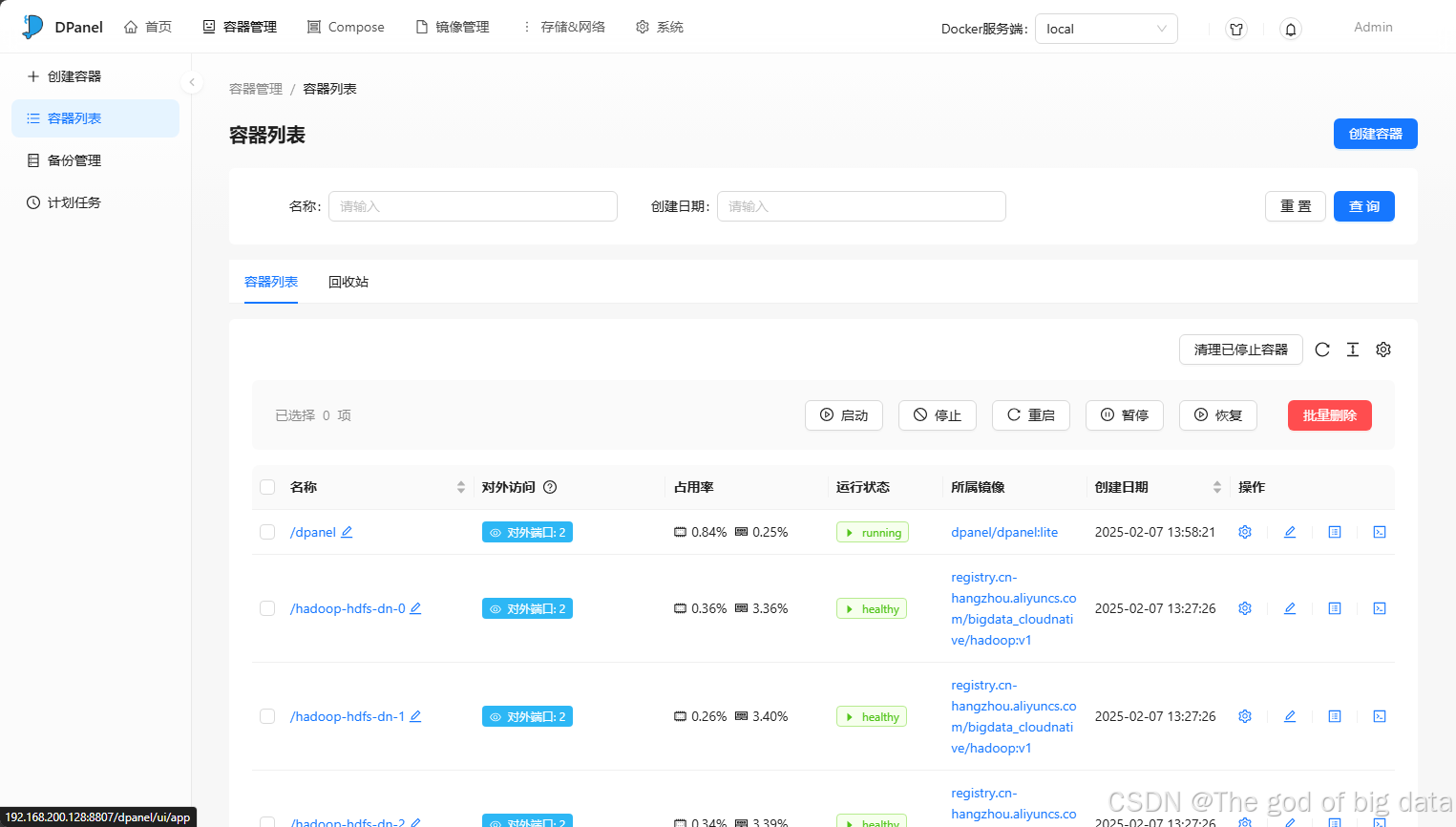Open the /dpanel container link
Screen dimensions: 1456x827
click(x=313, y=532)
